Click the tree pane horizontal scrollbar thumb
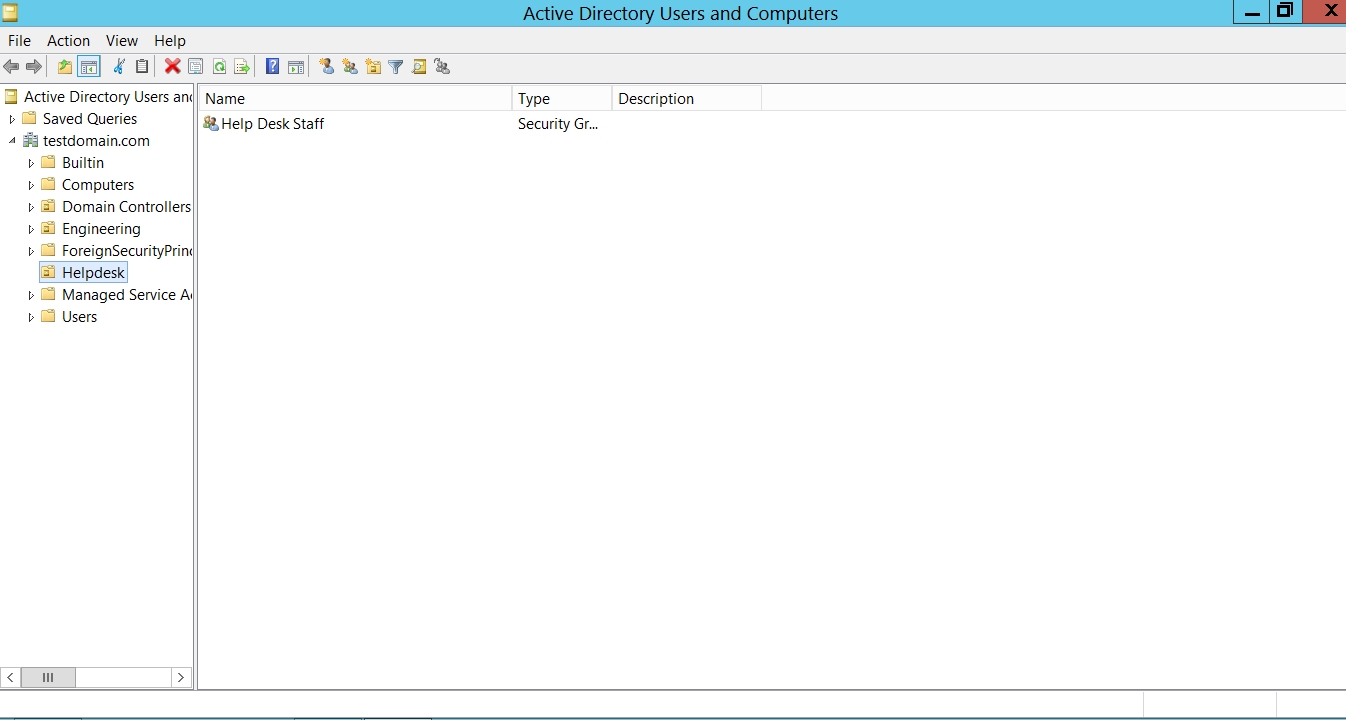Image resolution: width=1346 pixels, height=720 pixels. (48, 678)
